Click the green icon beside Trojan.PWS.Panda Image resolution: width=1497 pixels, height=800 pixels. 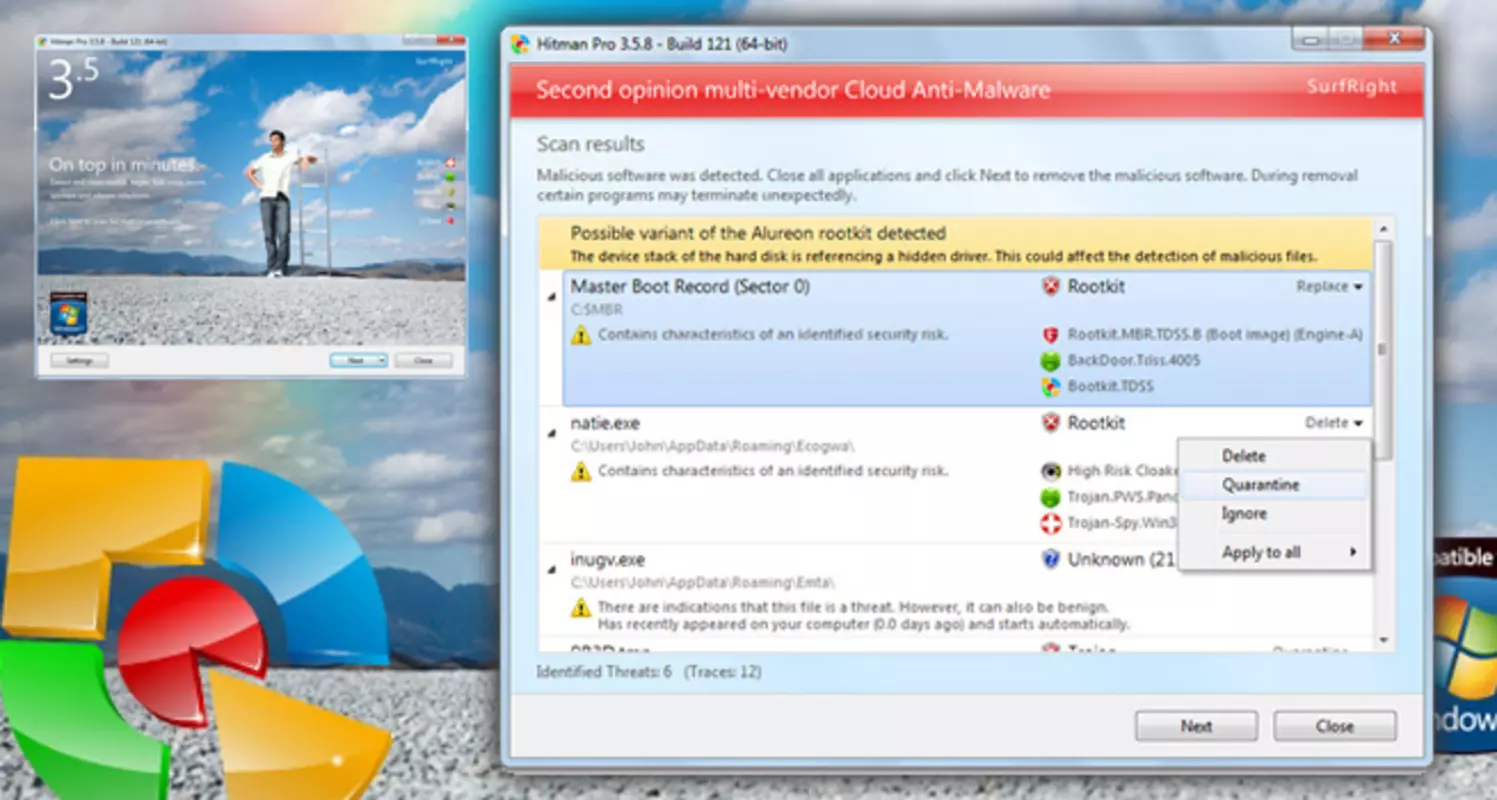click(x=1050, y=497)
